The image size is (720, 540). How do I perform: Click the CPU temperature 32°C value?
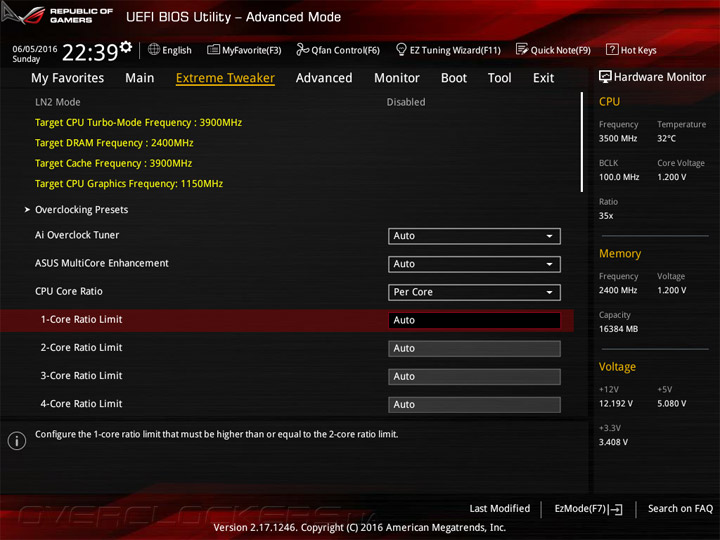coord(666,138)
